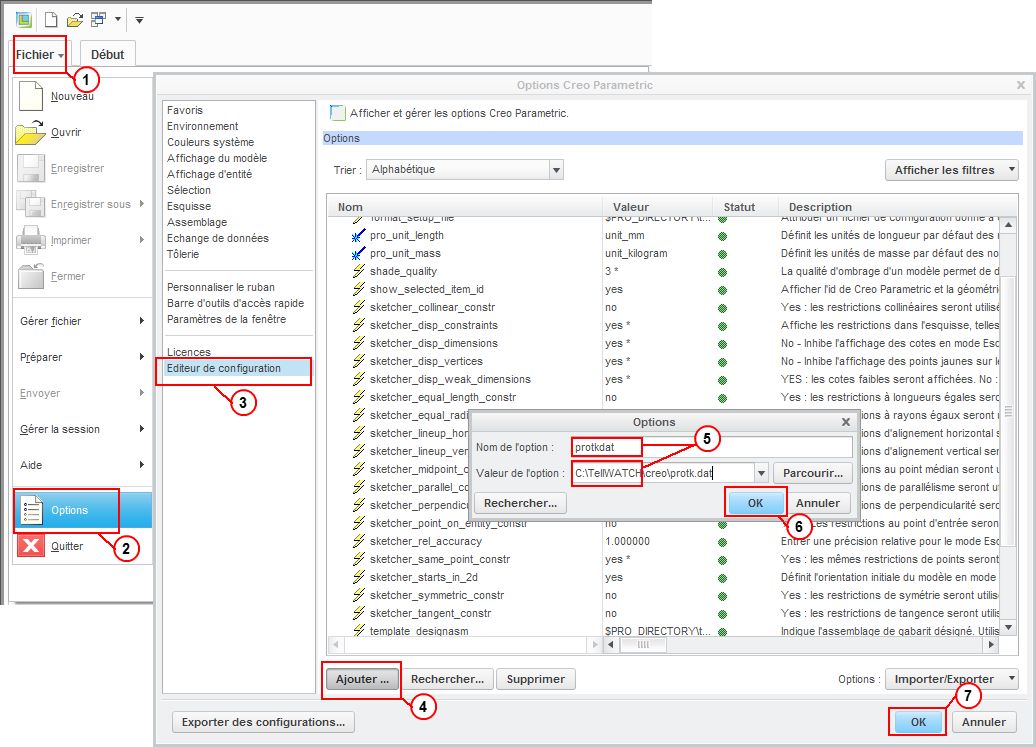
Task: Click the lightning icon beside sketcher_rel_accuracy
Action: coord(358,541)
